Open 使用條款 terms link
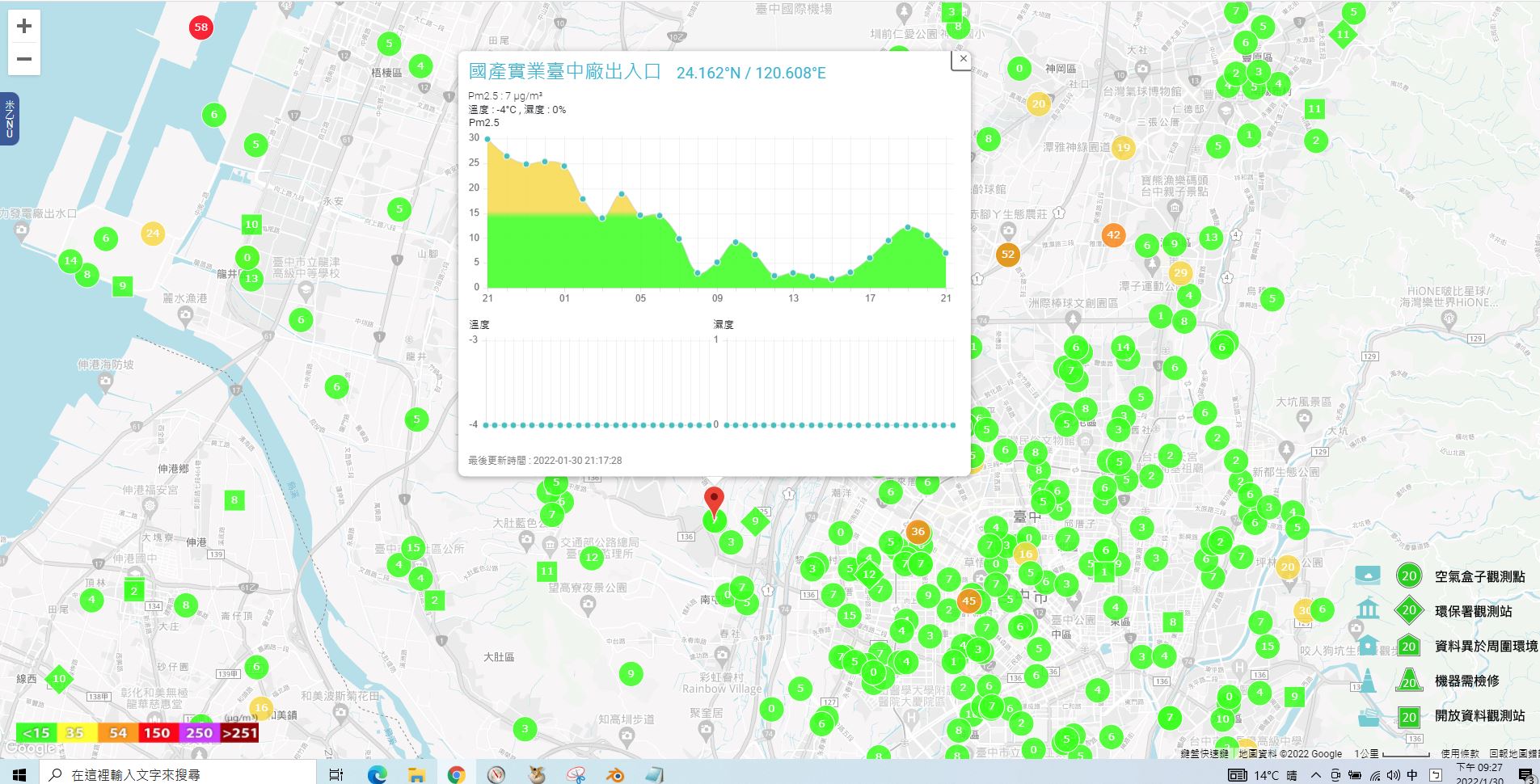 point(1460,753)
